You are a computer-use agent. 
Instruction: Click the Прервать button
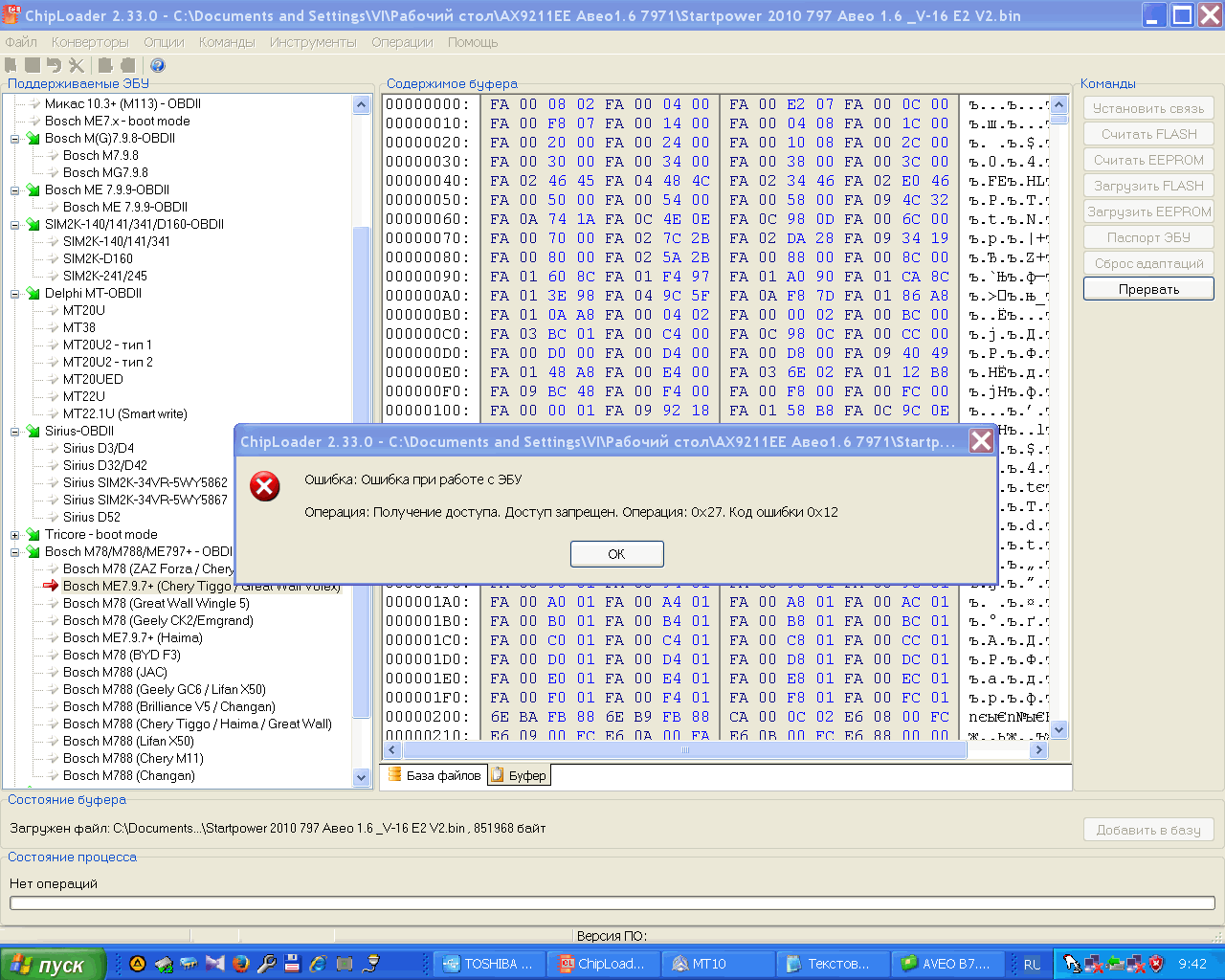(x=1148, y=289)
